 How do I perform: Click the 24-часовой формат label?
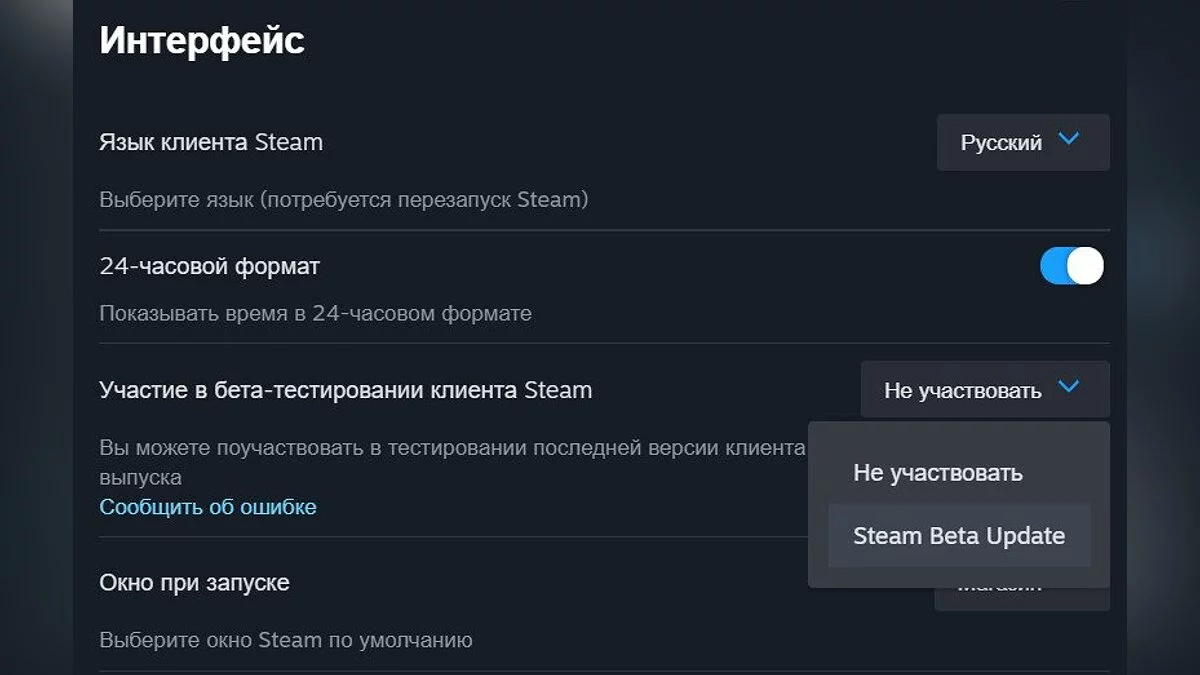210,267
